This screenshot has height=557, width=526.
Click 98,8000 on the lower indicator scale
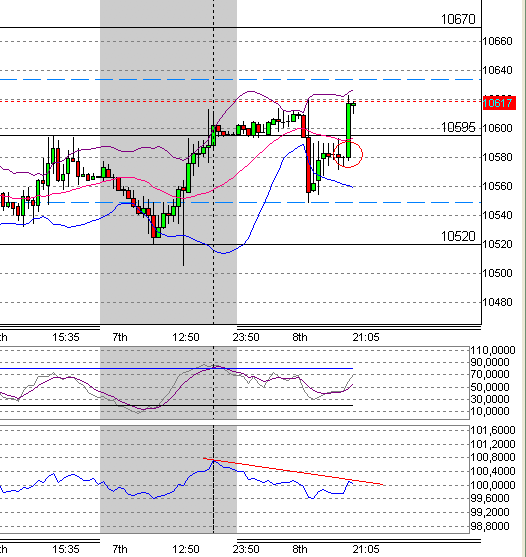coord(490,526)
